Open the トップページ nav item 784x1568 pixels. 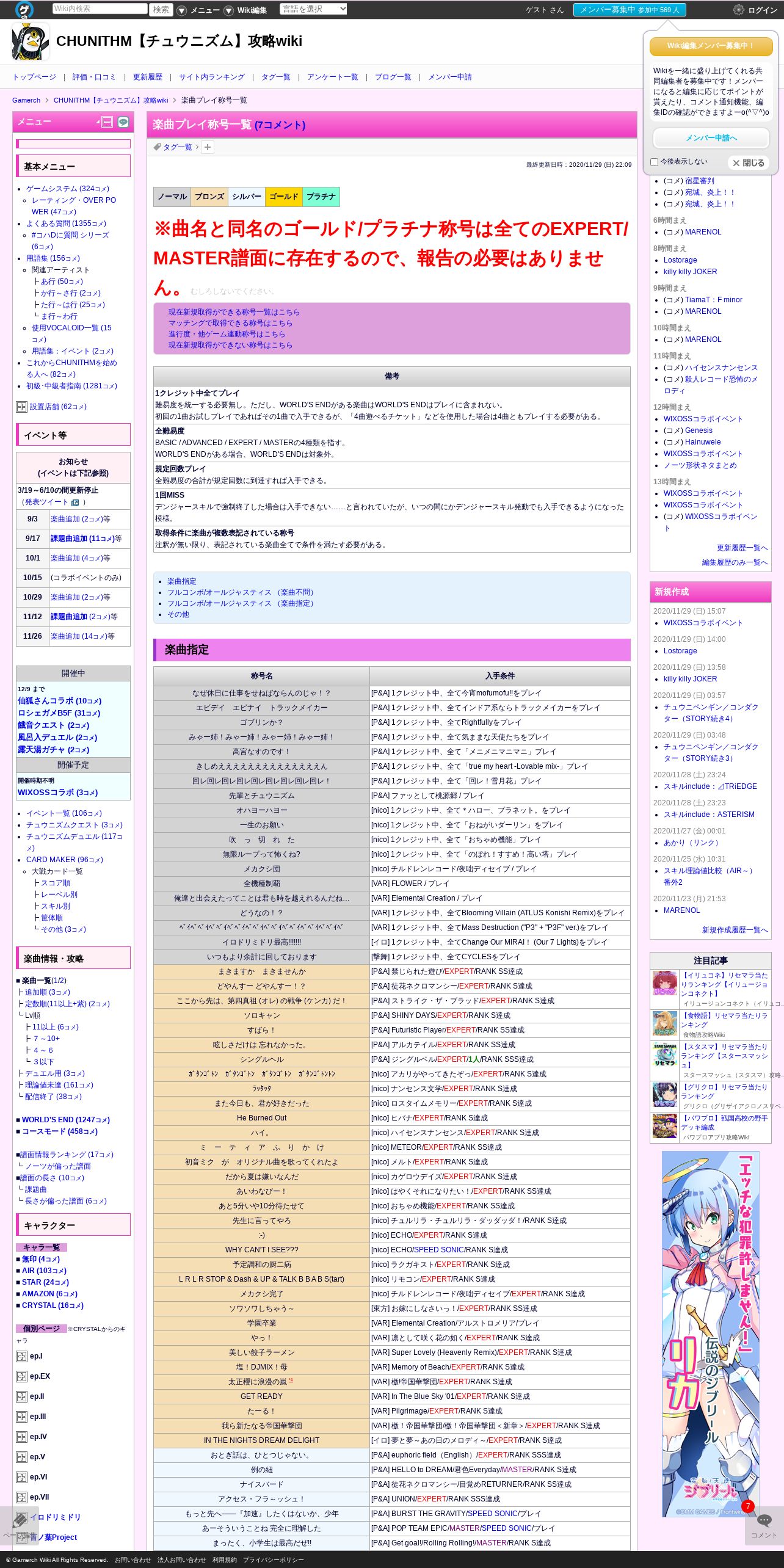pos(34,77)
